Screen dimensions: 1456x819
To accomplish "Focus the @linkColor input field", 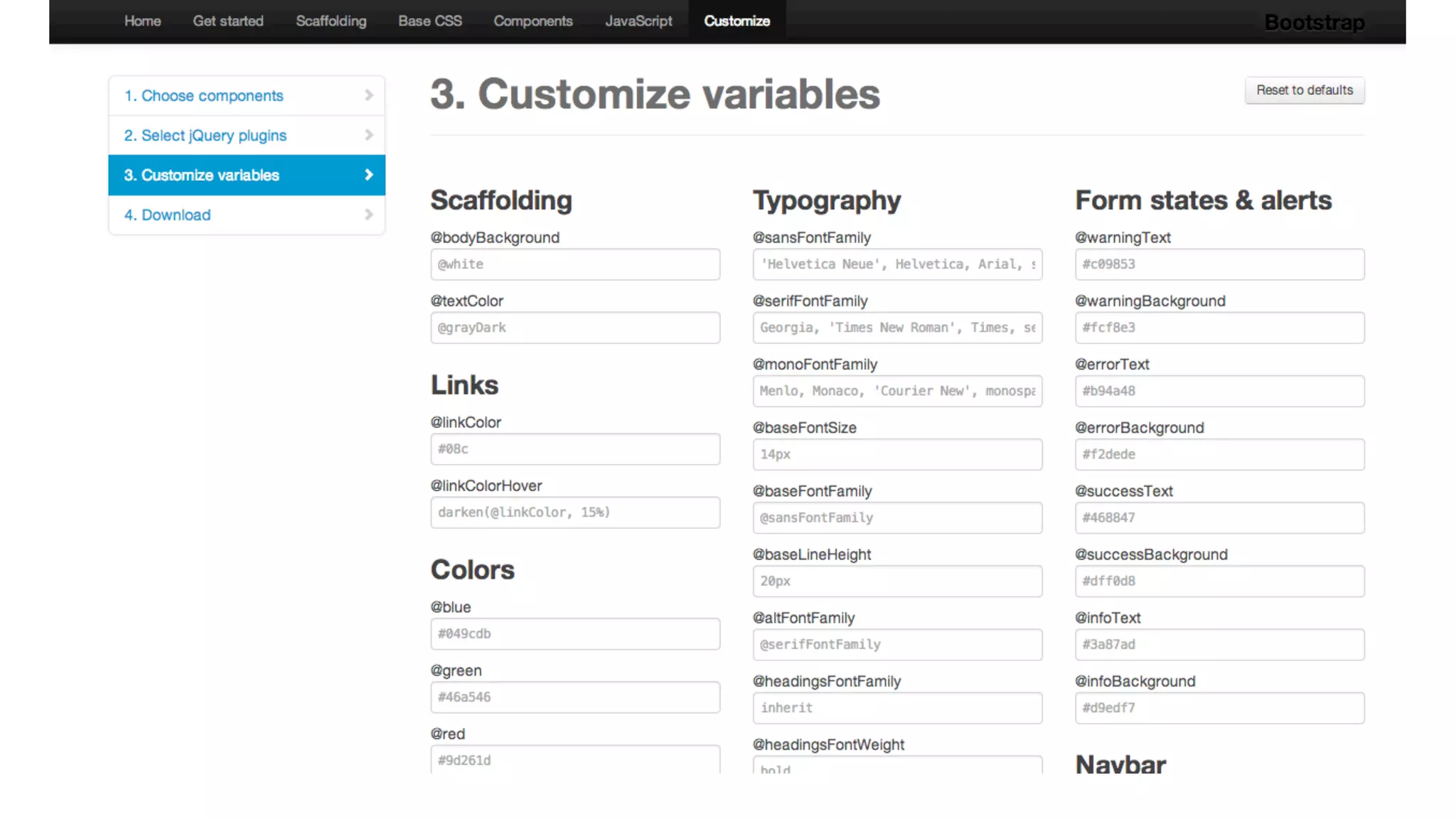I will pos(574,449).
